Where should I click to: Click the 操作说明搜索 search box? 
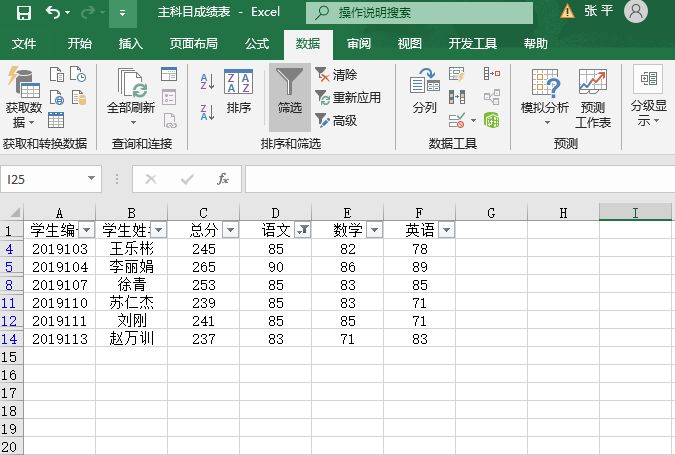(x=419, y=12)
